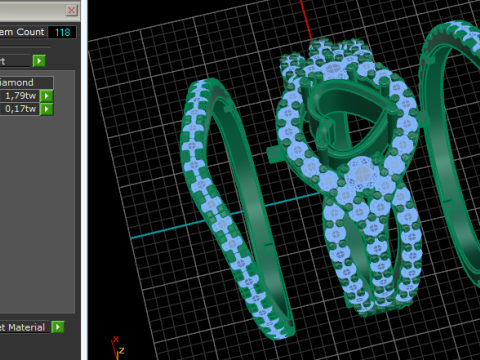Click the Gem Count value 118

(x=62, y=32)
